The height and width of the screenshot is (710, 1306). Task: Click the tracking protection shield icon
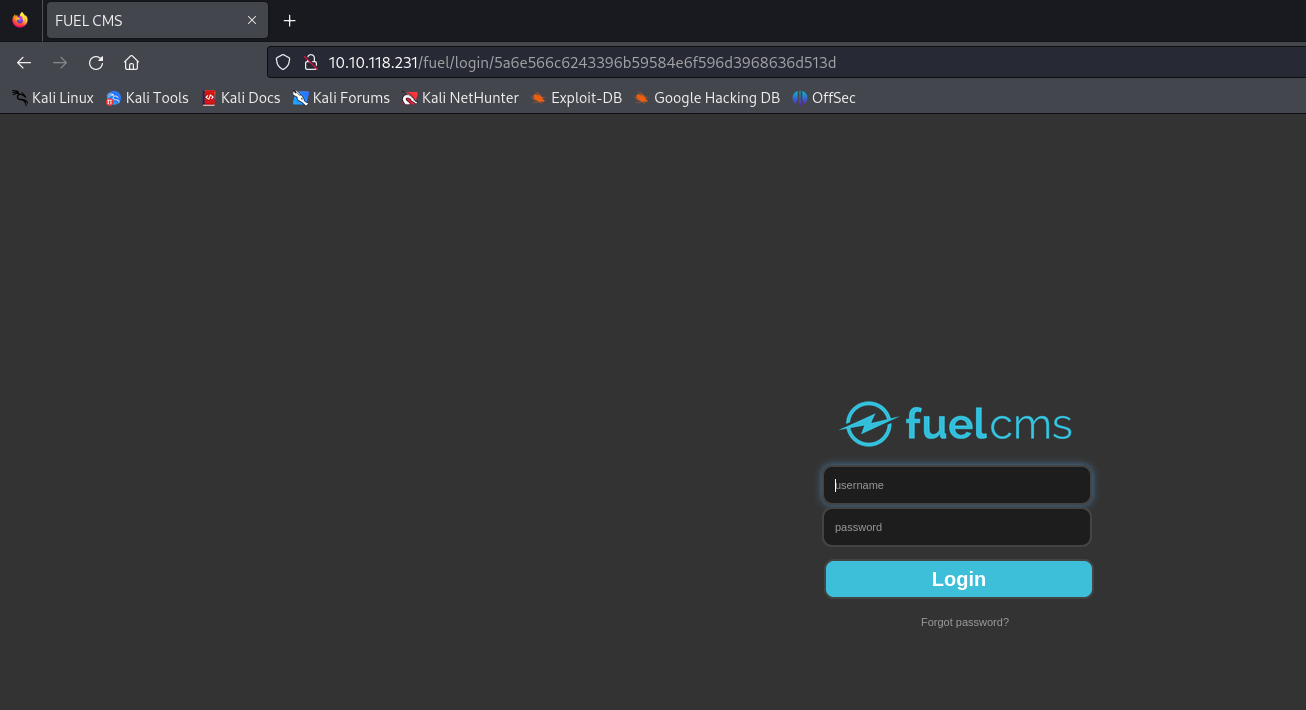(283, 62)
